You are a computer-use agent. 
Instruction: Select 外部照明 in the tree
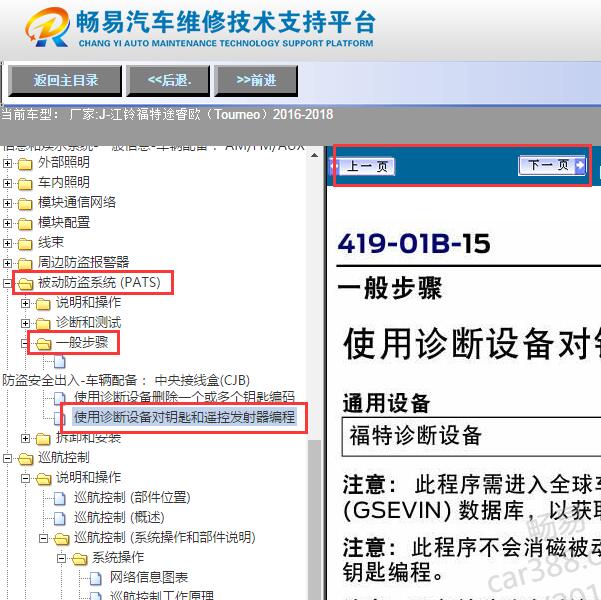point(64,163)
